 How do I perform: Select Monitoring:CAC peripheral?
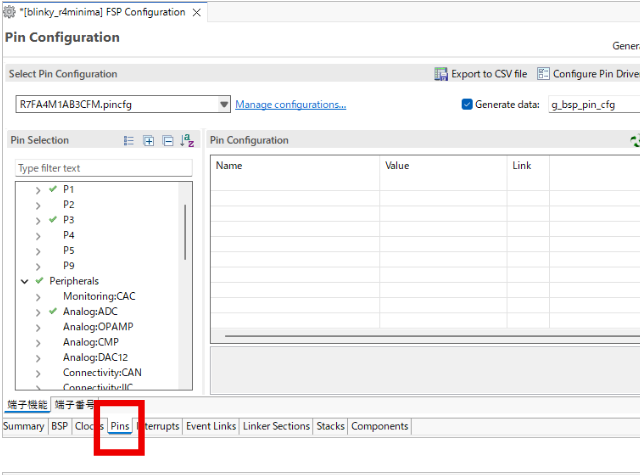point(99,296)
